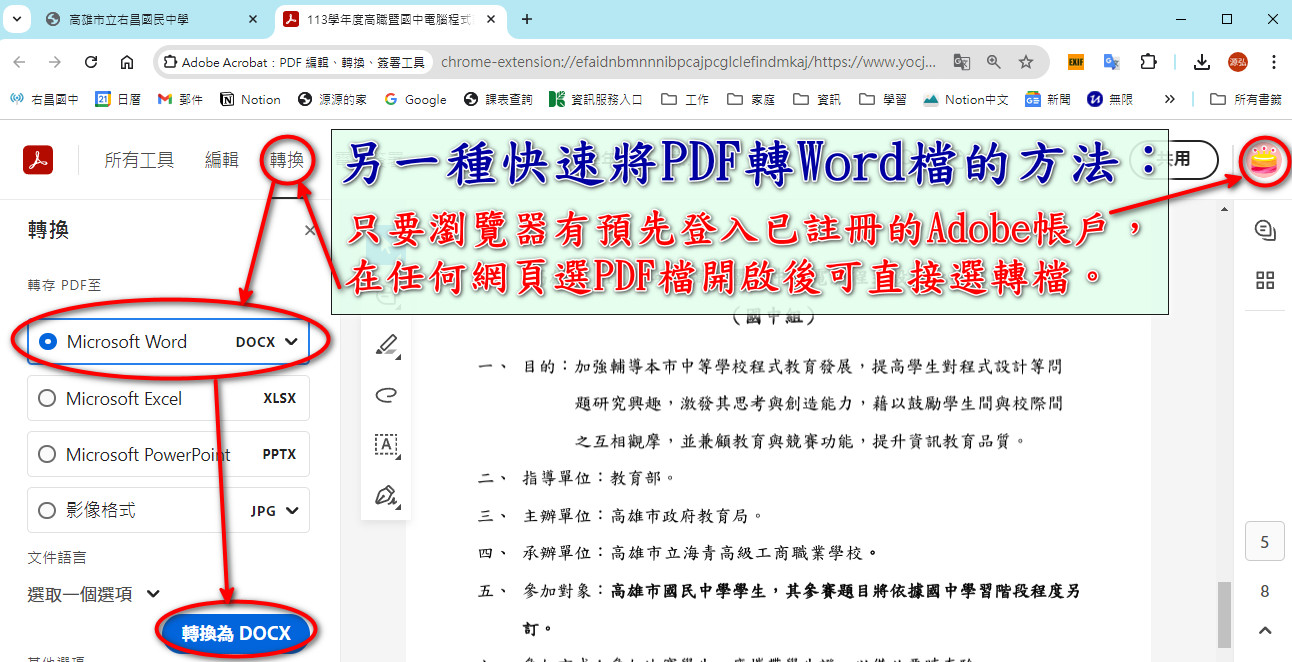The image size is (1292, 662).
Task: Select the highlighter pen annotation tool
Action: [x=386, y=345]
